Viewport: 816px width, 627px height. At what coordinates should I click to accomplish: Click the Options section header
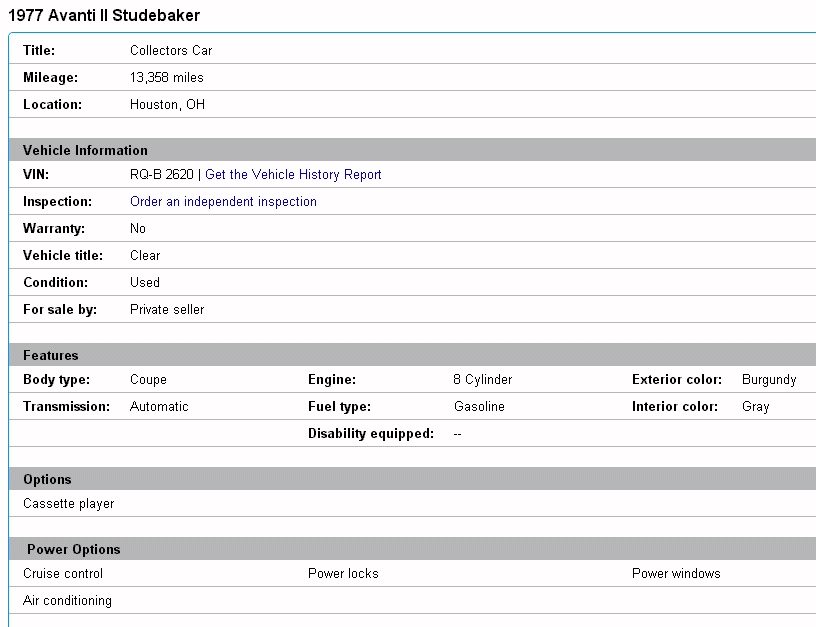point(47,480)
